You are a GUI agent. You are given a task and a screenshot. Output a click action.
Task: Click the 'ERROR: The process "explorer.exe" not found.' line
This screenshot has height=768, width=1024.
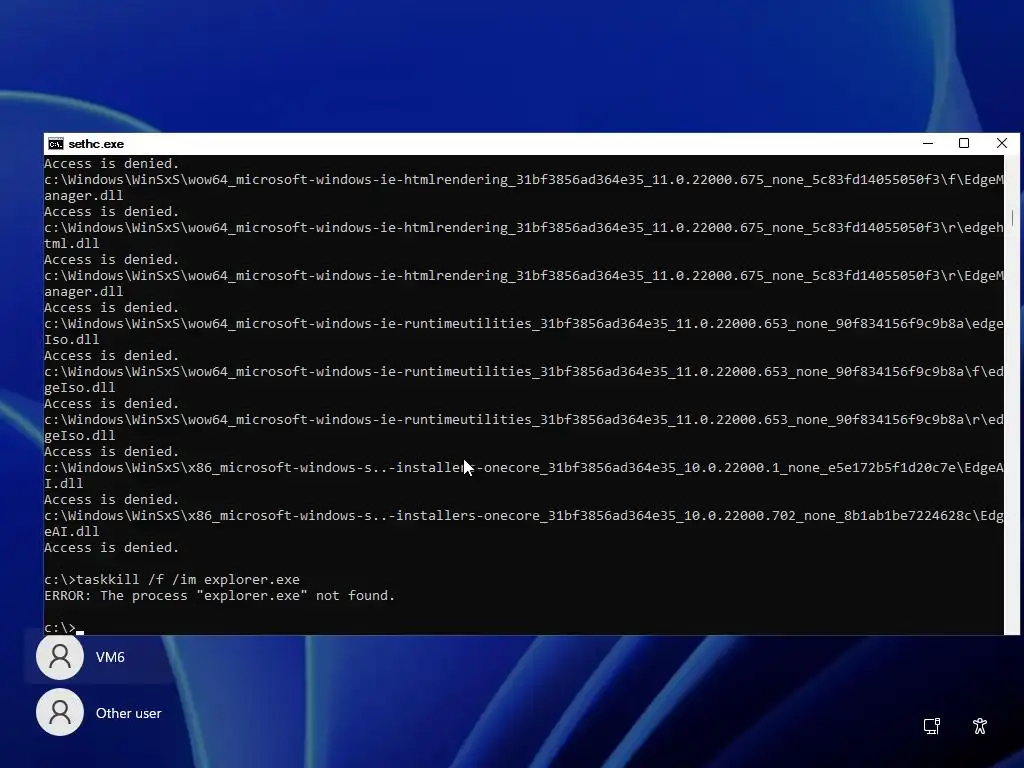219,596
